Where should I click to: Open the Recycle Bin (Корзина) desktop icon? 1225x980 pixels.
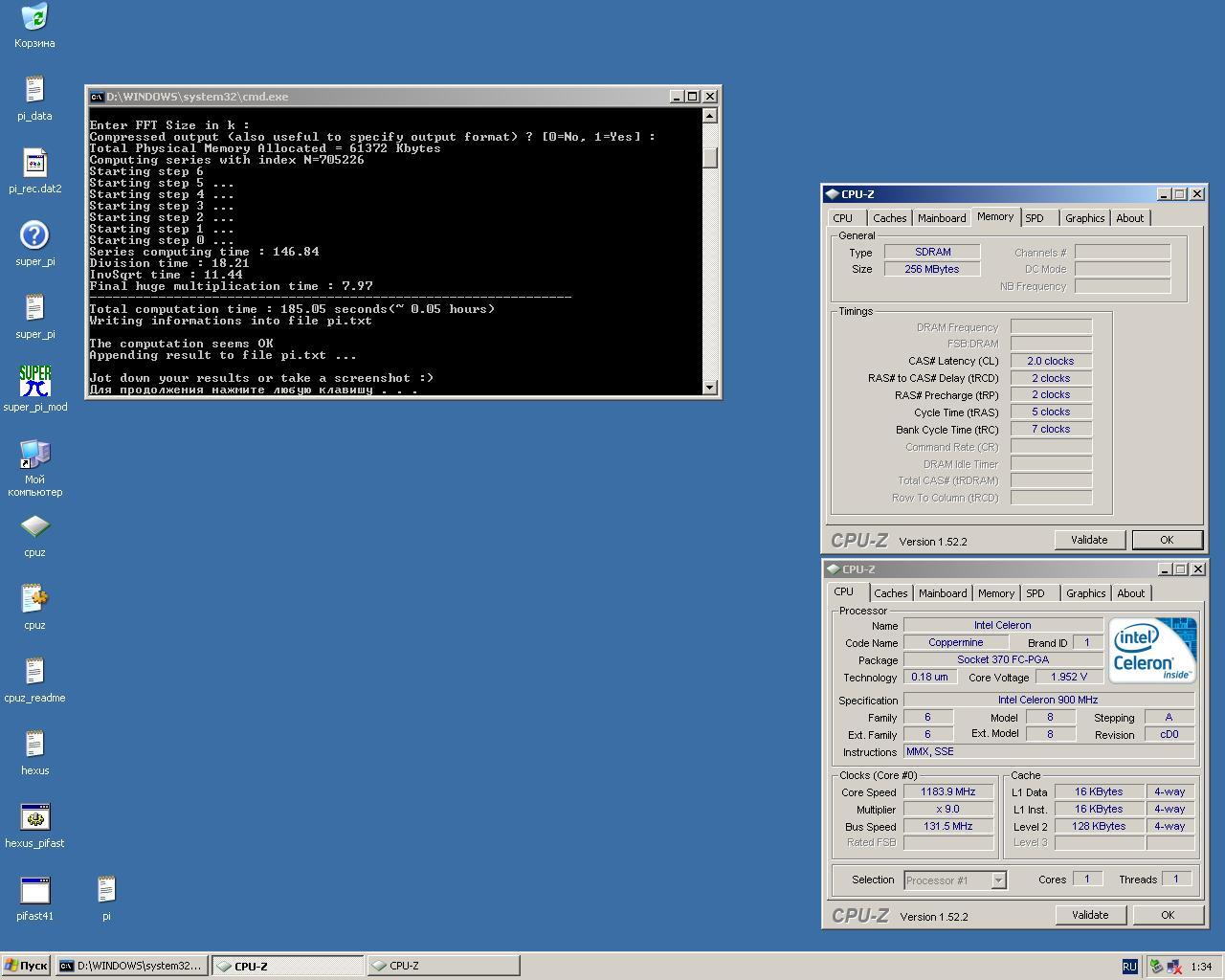(34, 17)
